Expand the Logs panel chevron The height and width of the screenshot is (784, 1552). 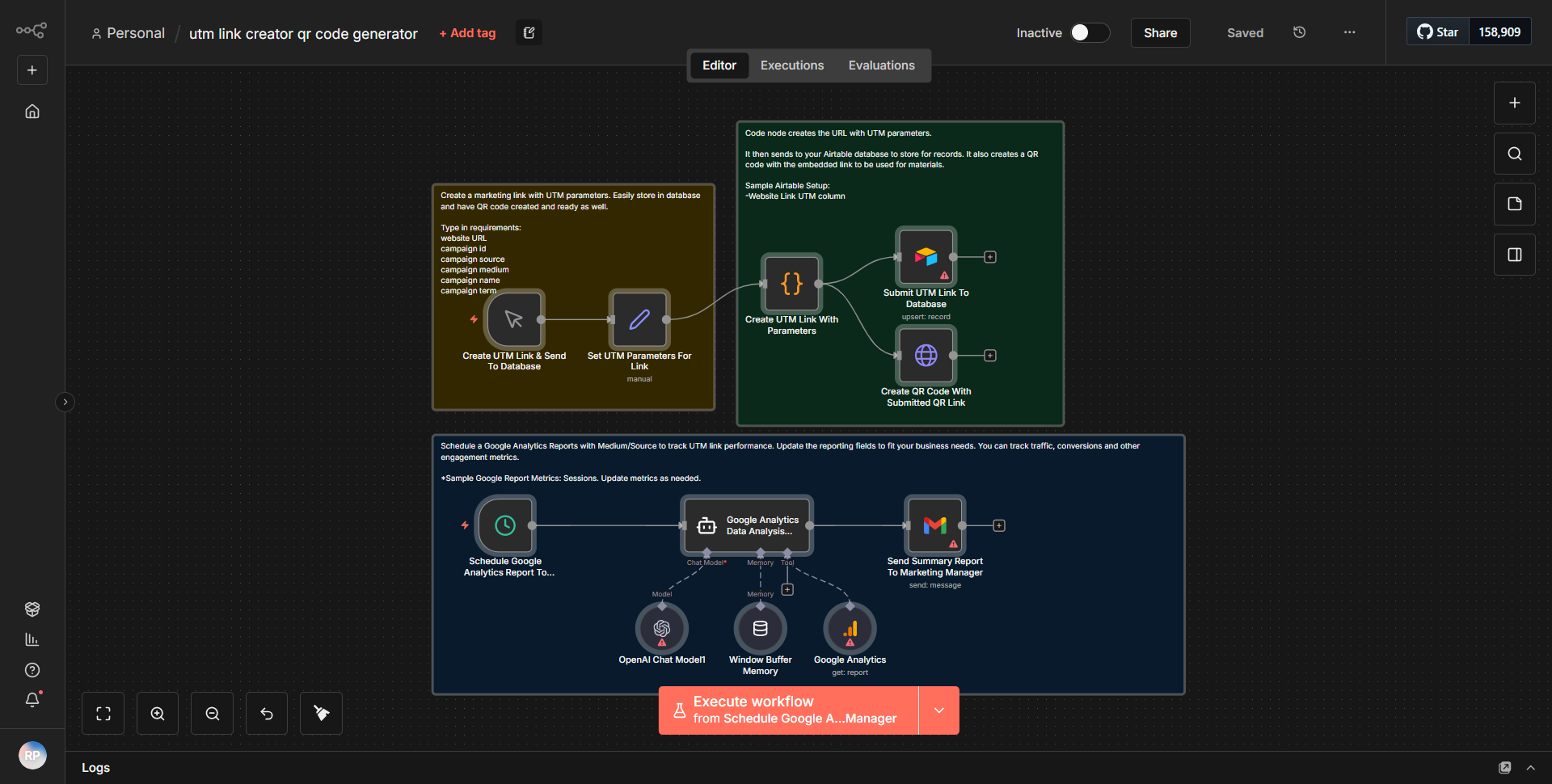tap(1530, 768)
